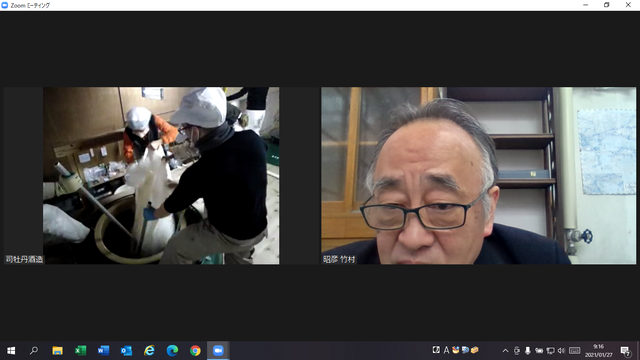
Task: Open the network status tray icon
Action: coord(550,351)
